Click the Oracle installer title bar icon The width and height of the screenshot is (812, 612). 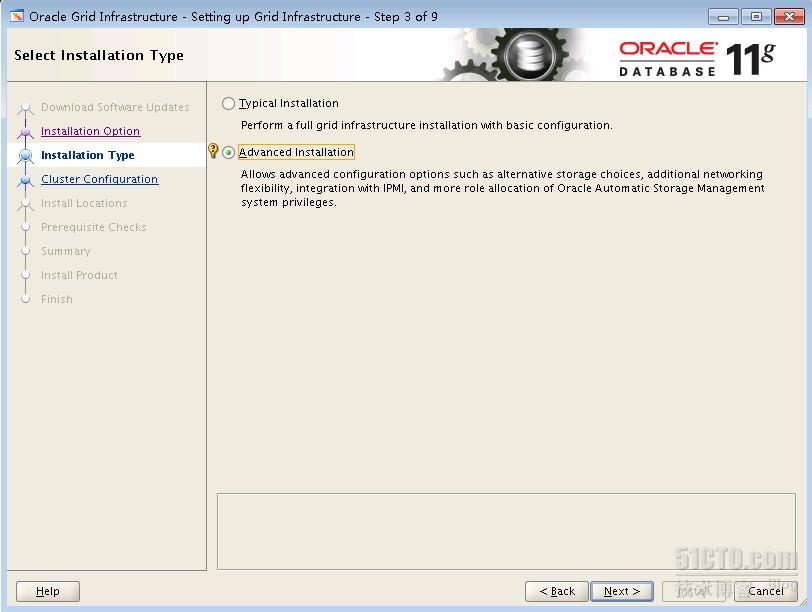17,17
